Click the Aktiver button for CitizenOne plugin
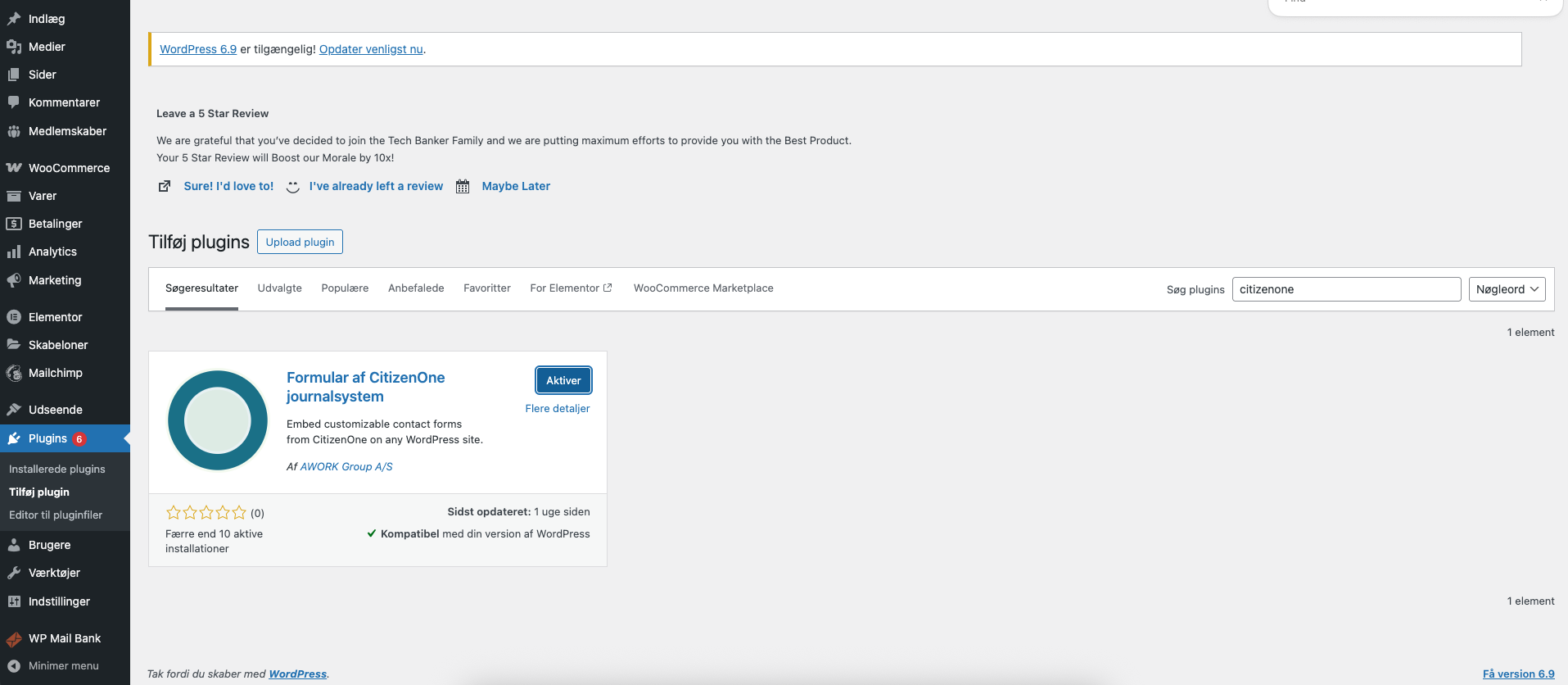 point(563,380)
